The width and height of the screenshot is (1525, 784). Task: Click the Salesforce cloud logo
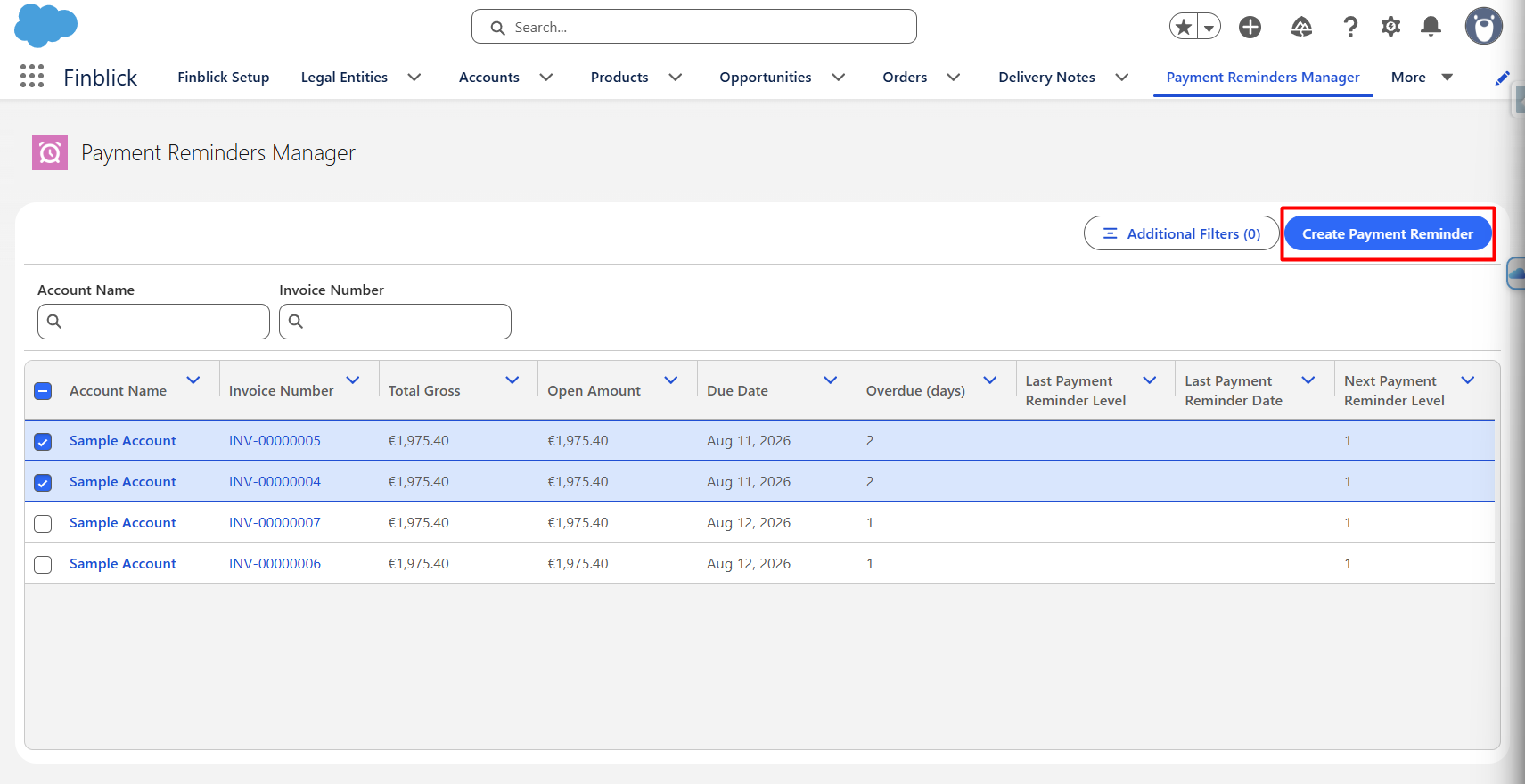46,25
